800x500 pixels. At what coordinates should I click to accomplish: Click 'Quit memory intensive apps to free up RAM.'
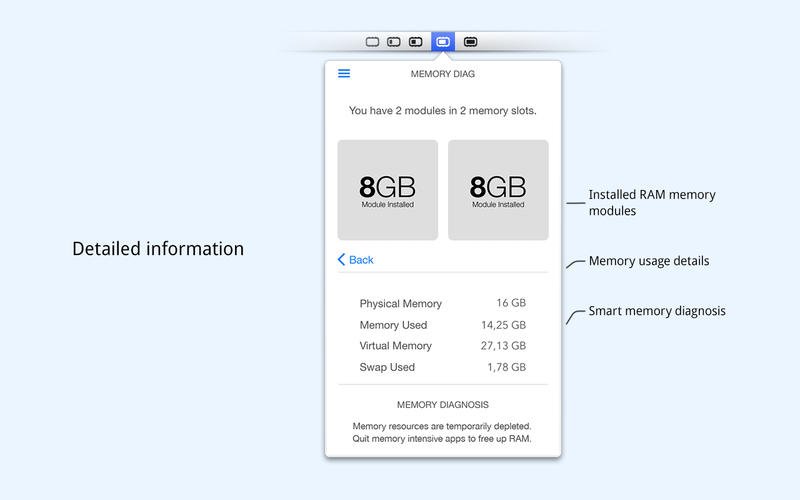442,439
